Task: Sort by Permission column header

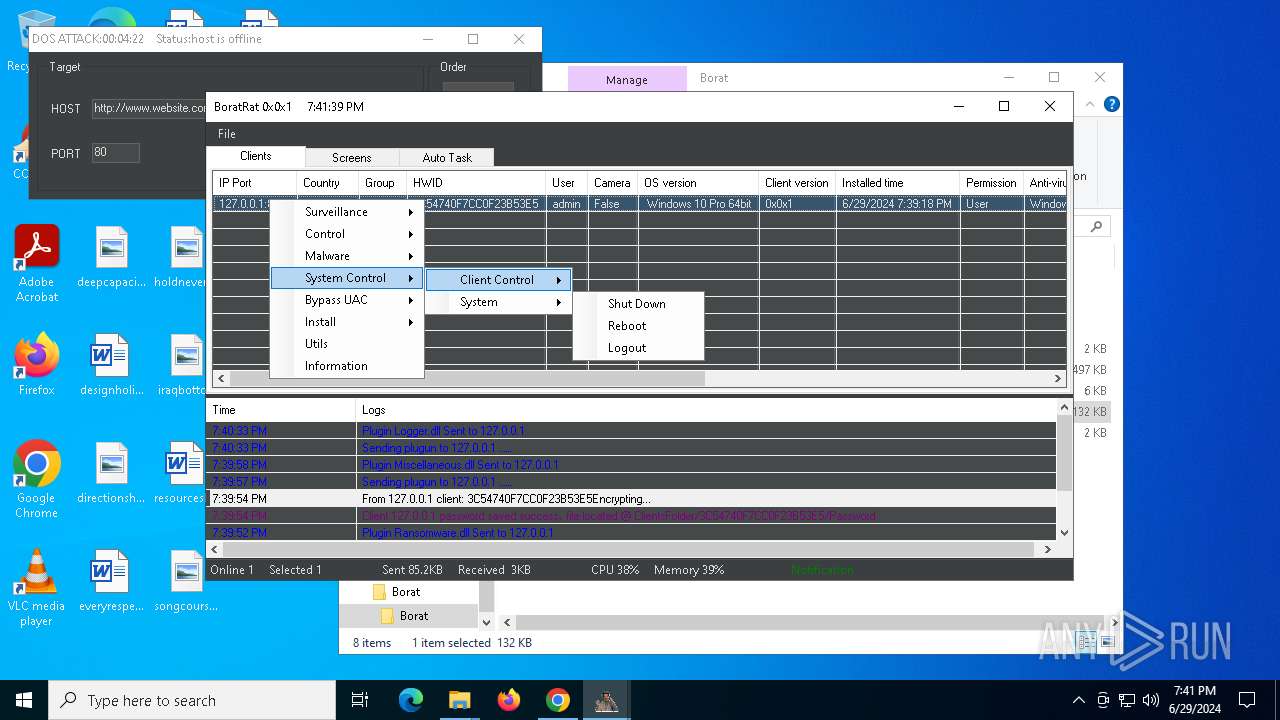Action: coord(991,183)
